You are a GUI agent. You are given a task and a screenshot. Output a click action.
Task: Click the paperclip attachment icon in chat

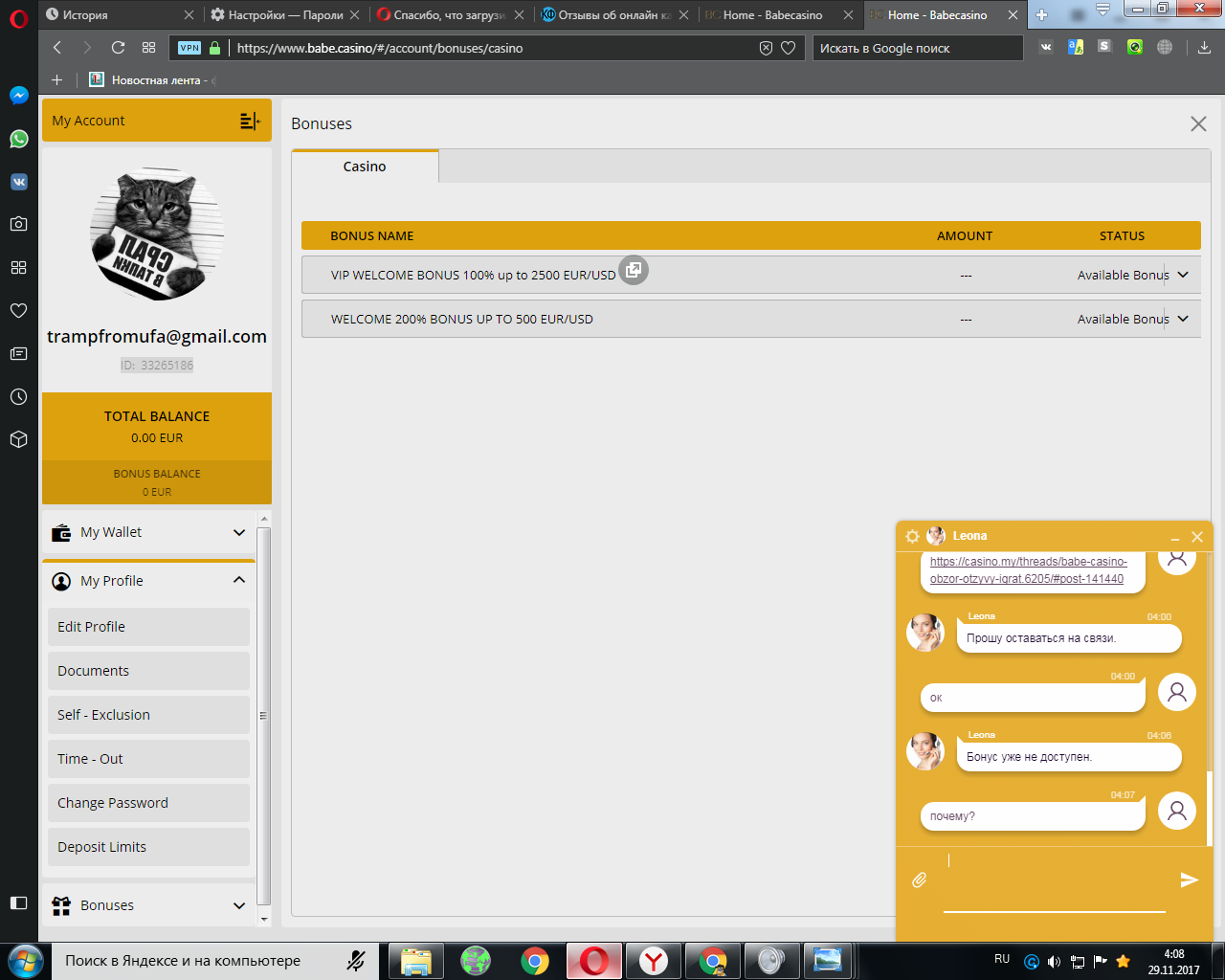click(919, 880)
